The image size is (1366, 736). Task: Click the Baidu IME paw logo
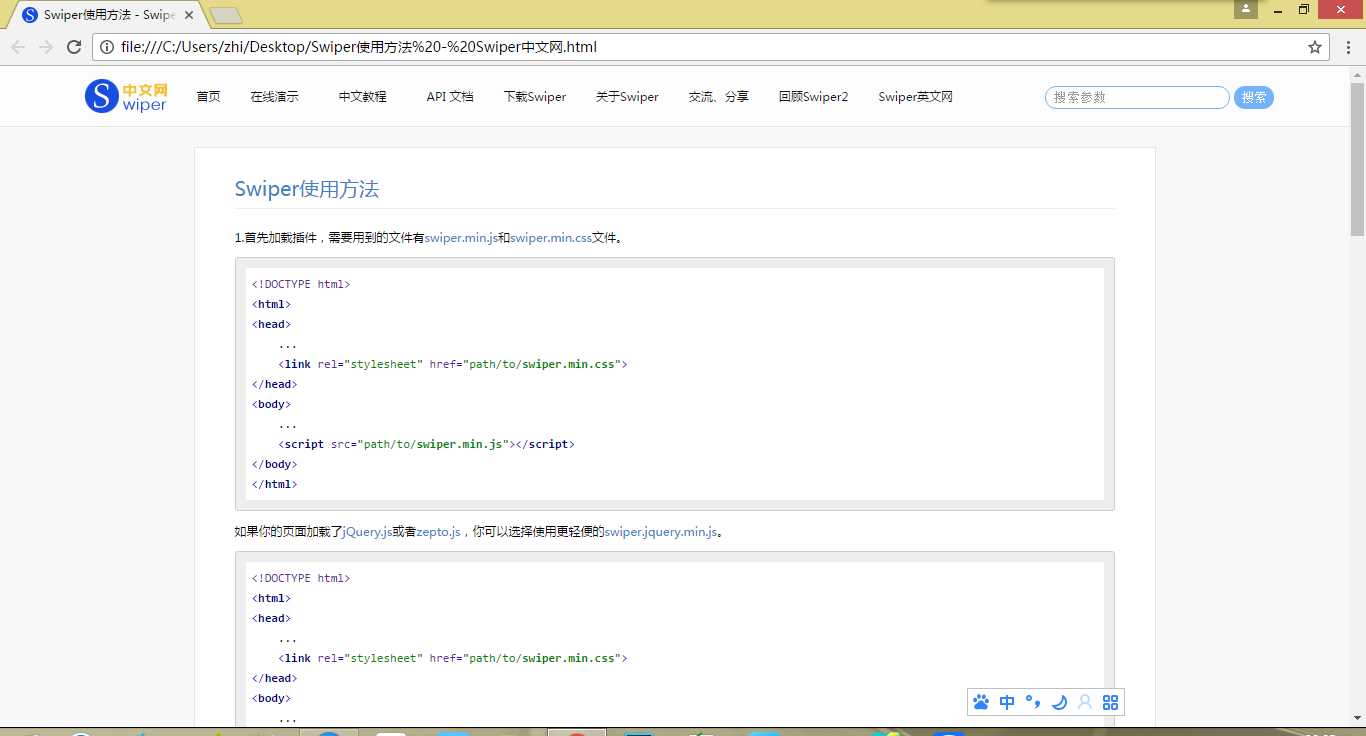[981, 702]
